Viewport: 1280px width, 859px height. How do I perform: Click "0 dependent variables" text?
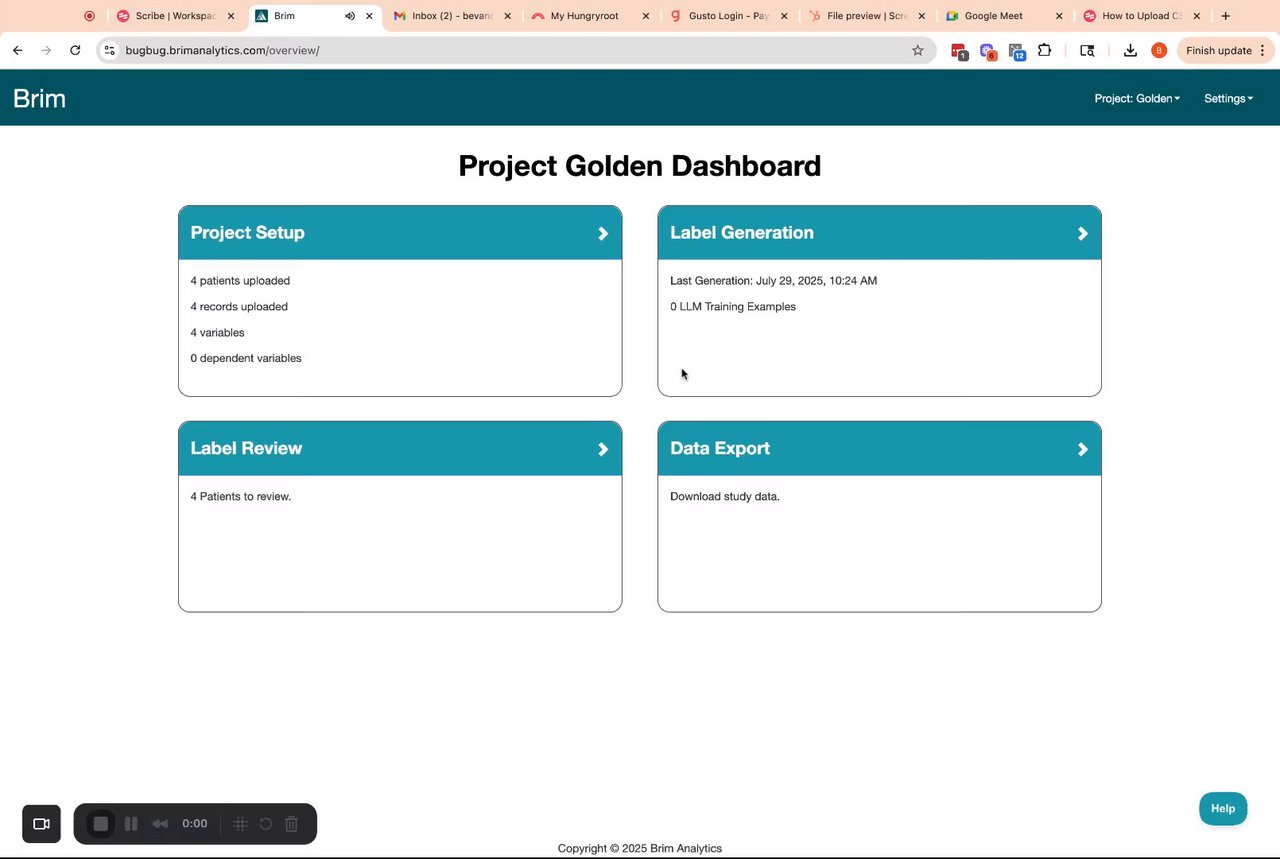[246, 358]
